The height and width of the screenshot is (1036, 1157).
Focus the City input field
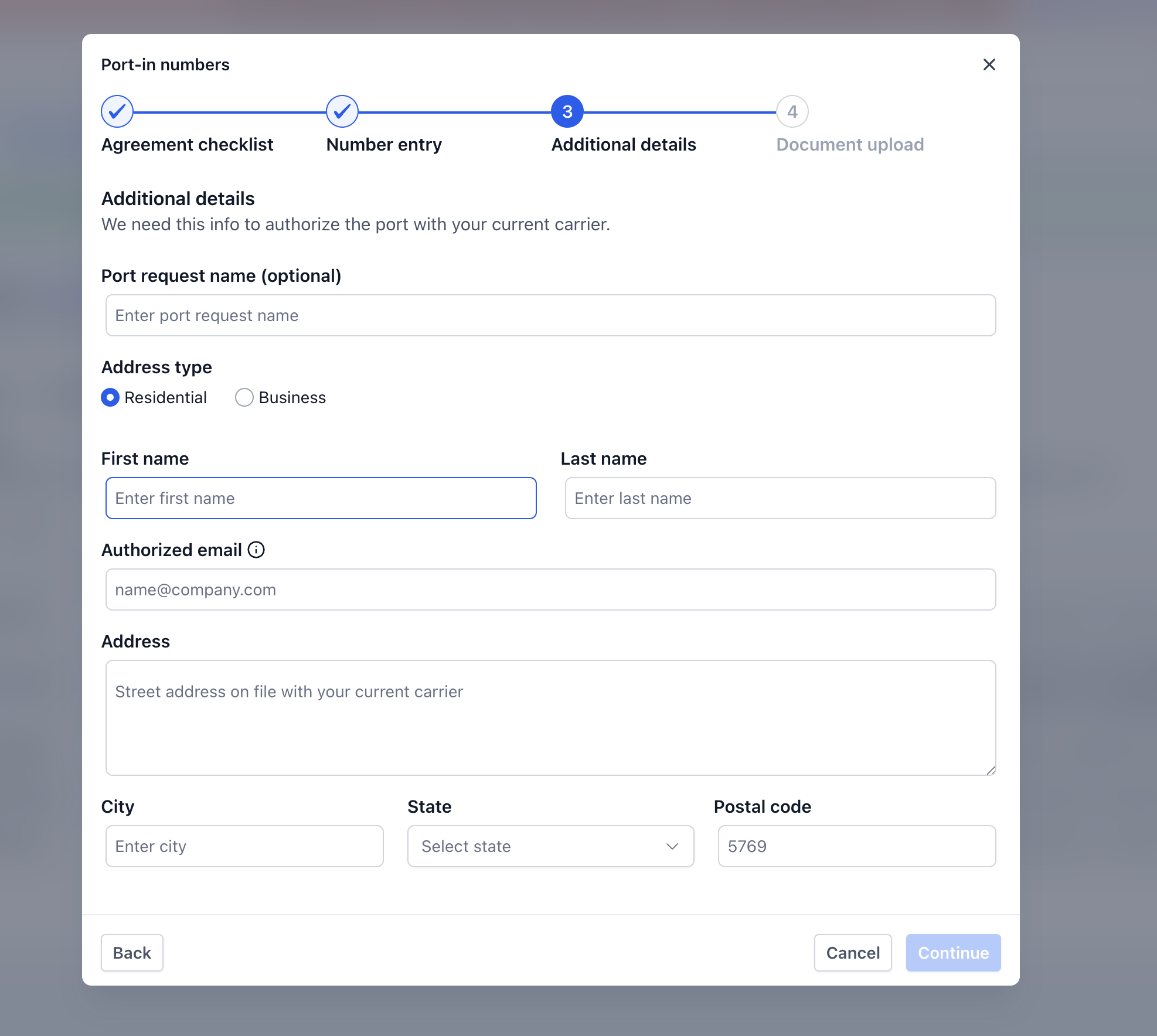pos(244,846)
